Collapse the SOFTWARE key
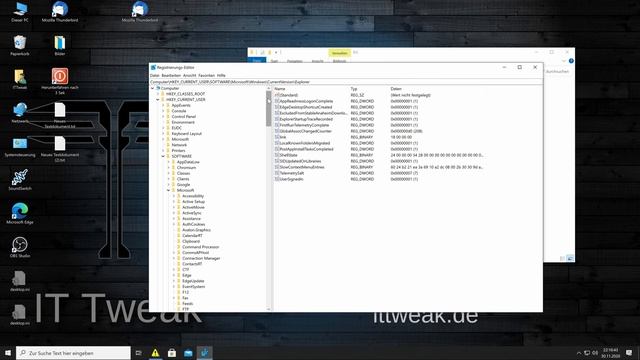Image resolution: width=640 pixels, height=360 pixels. click(163, 156)
